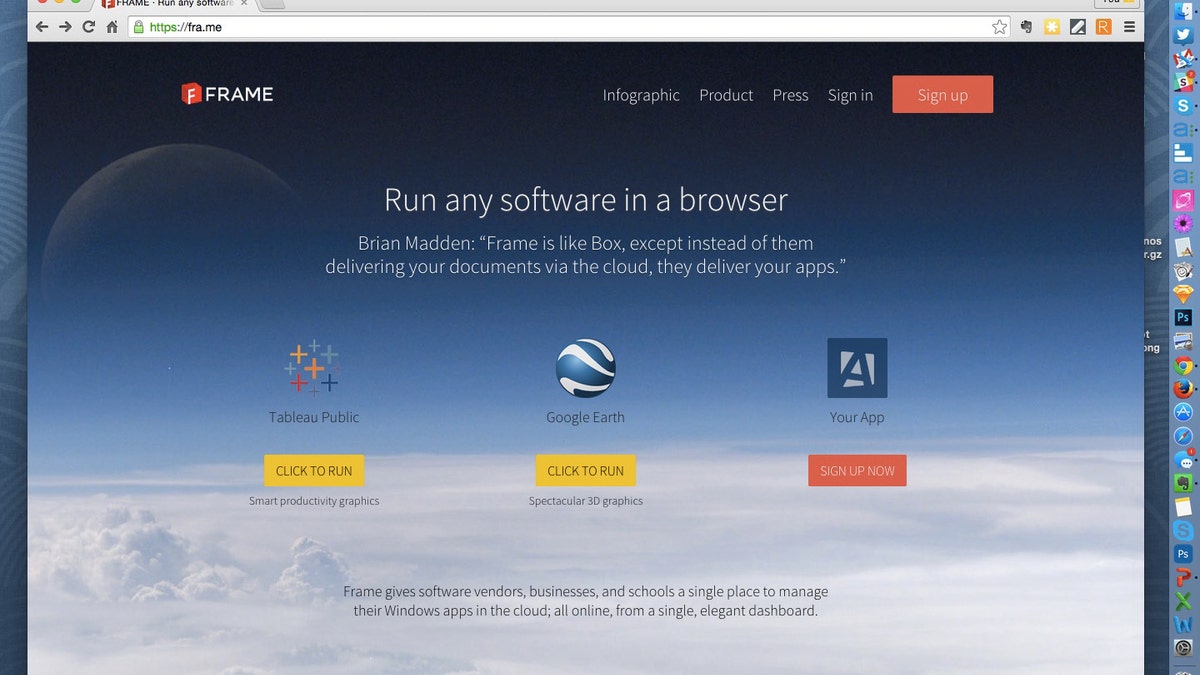Open the yellow Notes app in dock

click(x=1183, y=506)
